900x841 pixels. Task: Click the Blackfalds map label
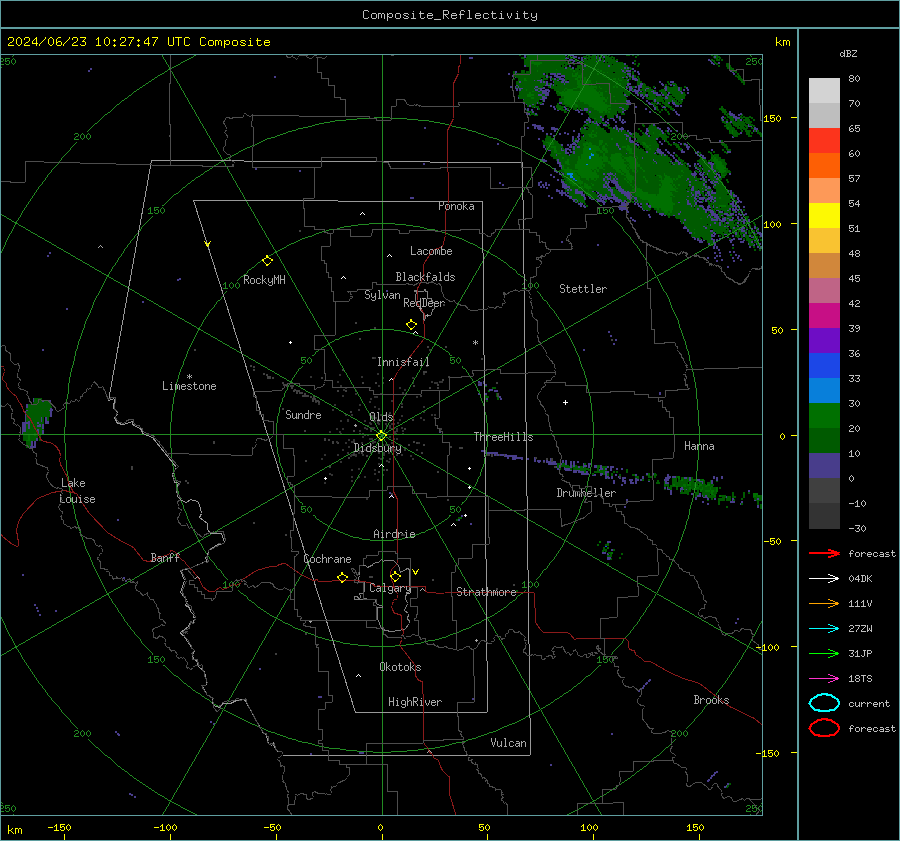(425, 277)
